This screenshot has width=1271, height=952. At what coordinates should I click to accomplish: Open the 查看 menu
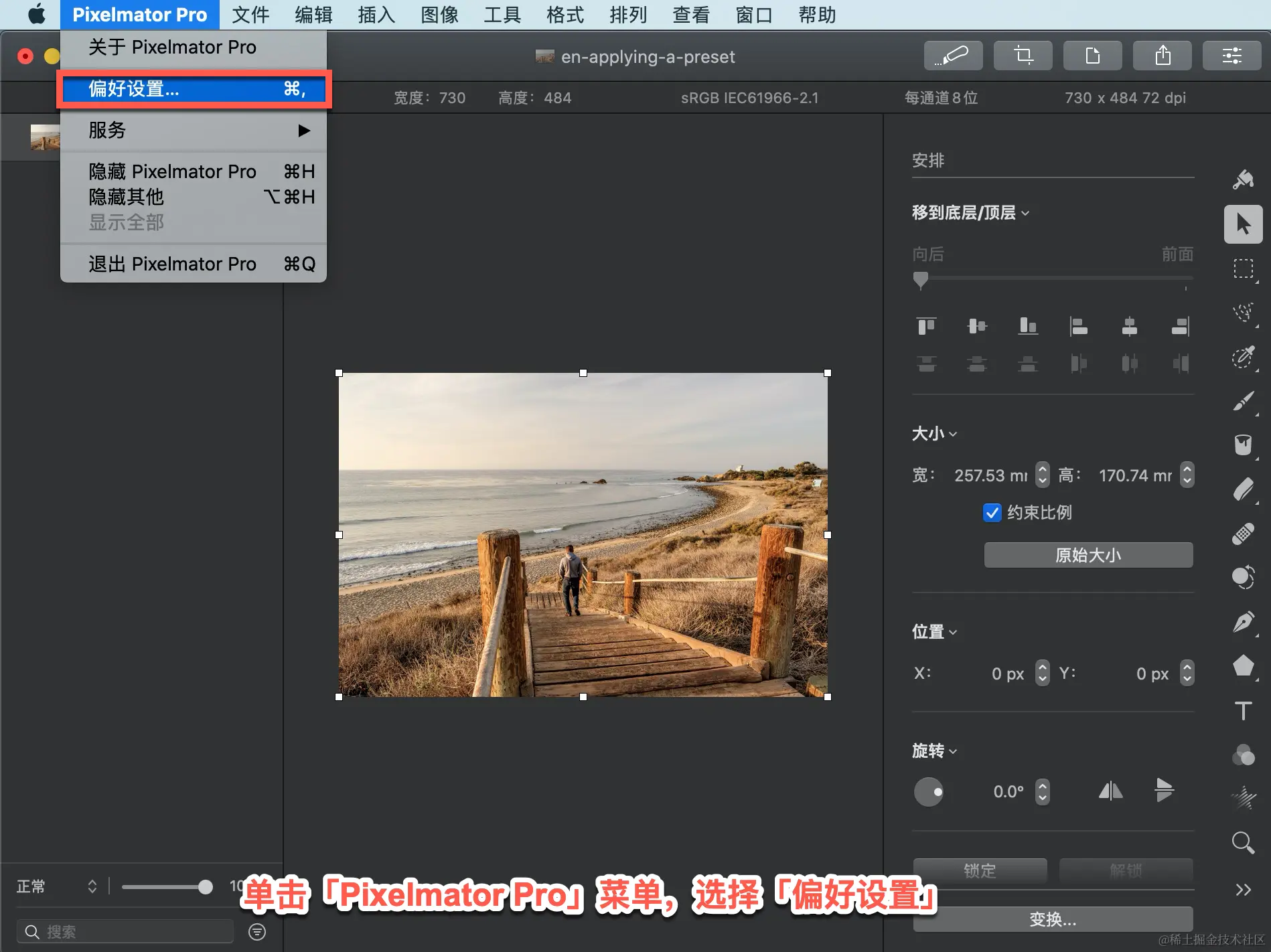[691, 15]
